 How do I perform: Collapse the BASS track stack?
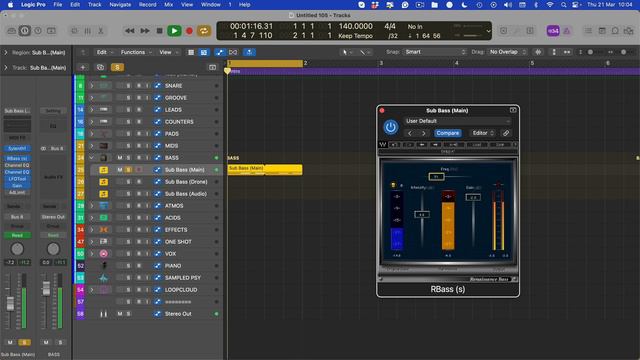[x=92, y=158]
